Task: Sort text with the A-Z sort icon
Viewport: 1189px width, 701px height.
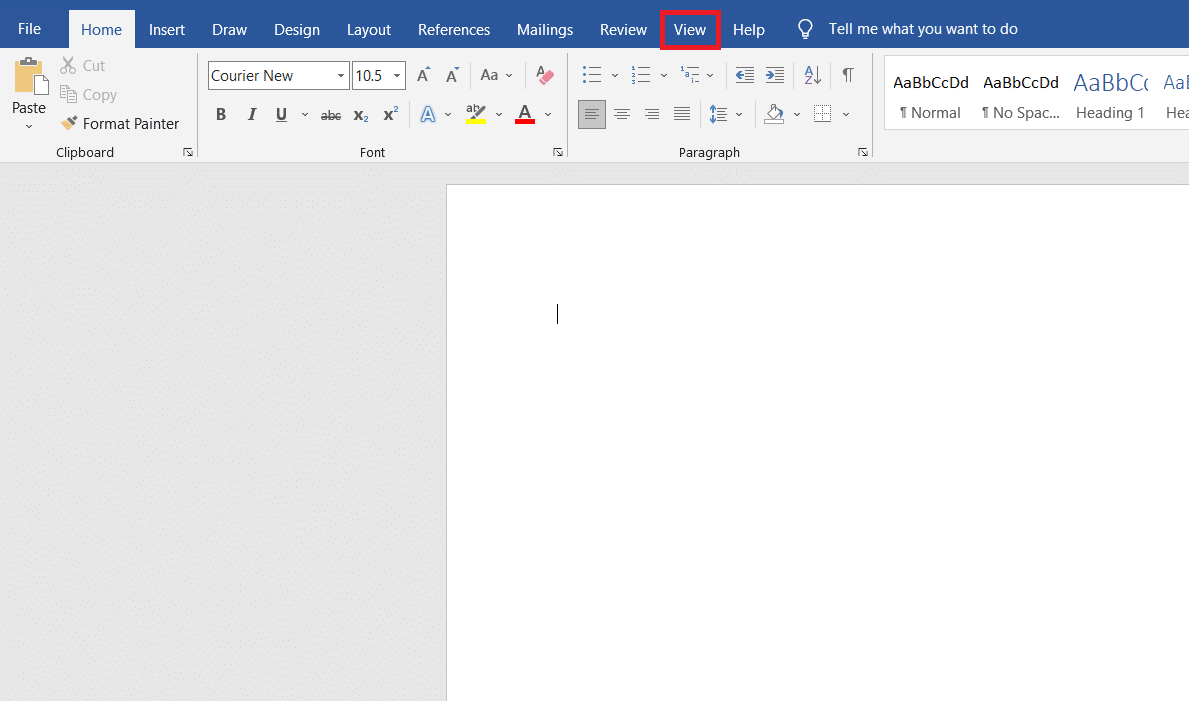Action: point(812,75)
